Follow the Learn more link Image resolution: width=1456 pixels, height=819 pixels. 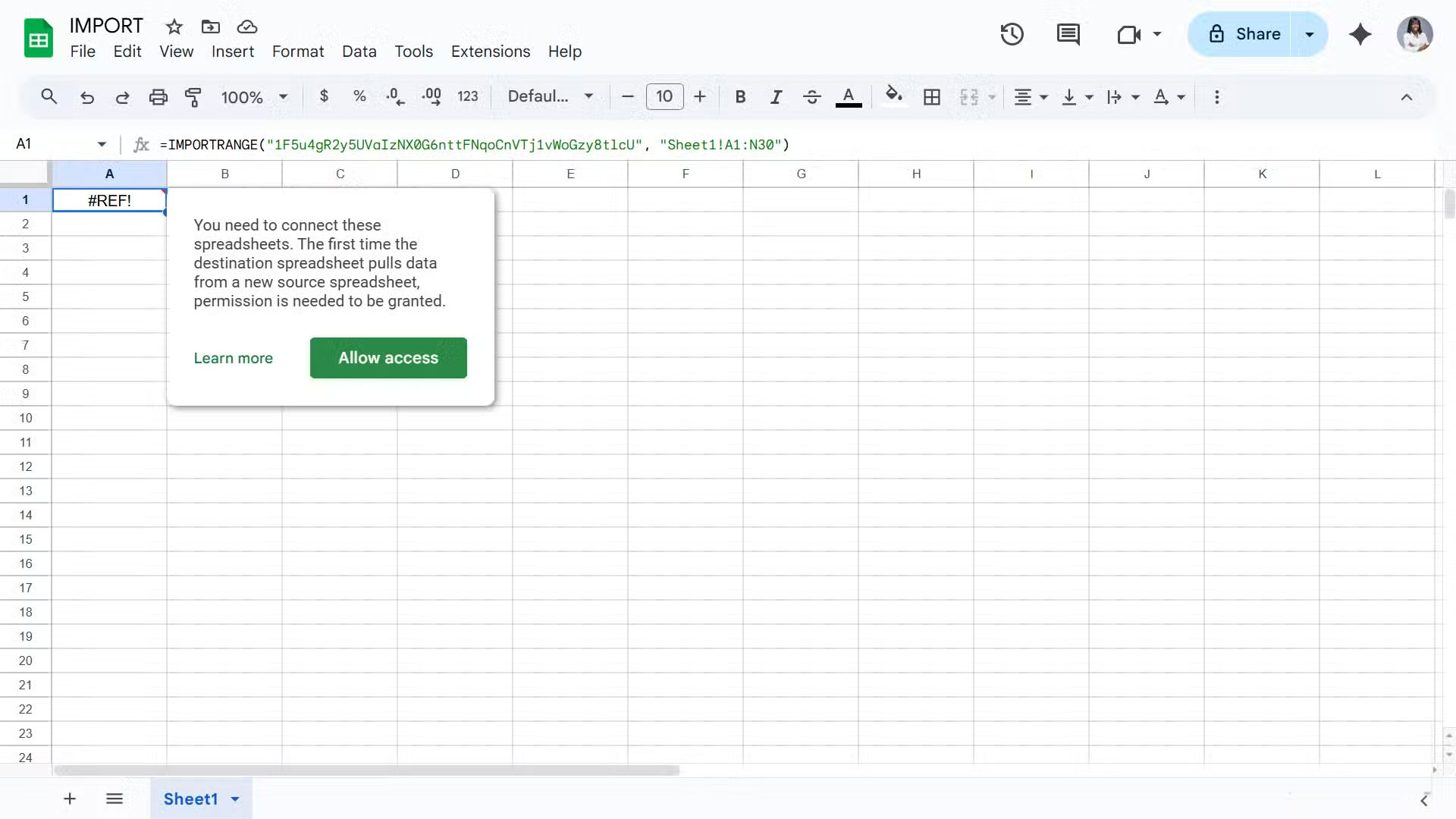(233, 358)
